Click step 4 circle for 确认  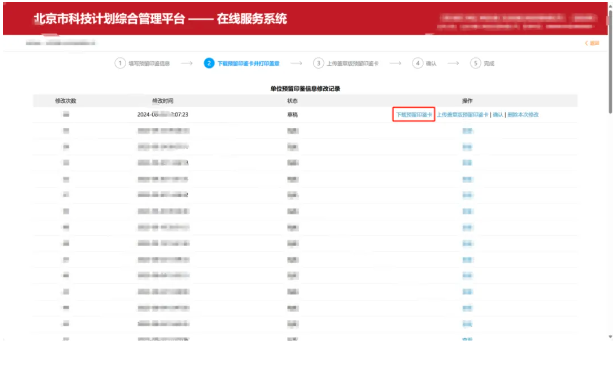pyautogui.click(x=418, y=63)
